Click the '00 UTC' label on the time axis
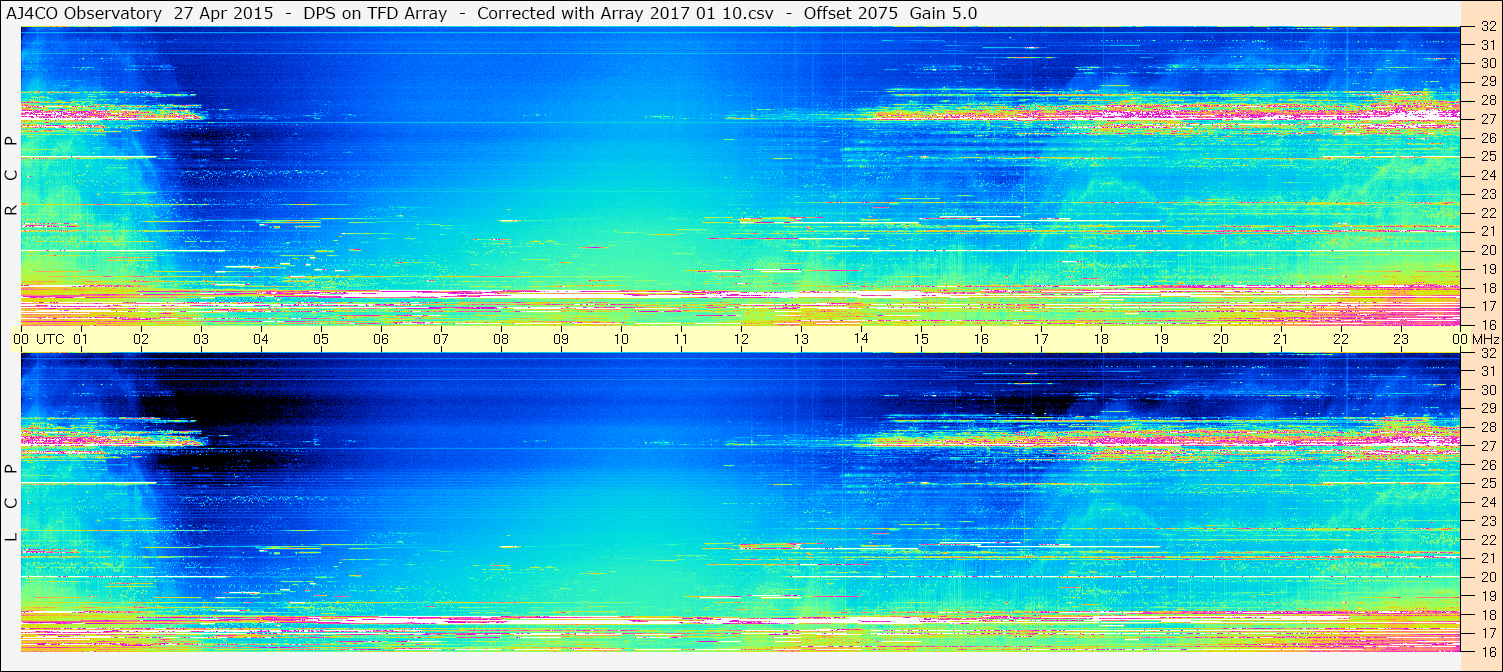The width and height of the screenshot is (1503, 672). (x=39, y=339)
